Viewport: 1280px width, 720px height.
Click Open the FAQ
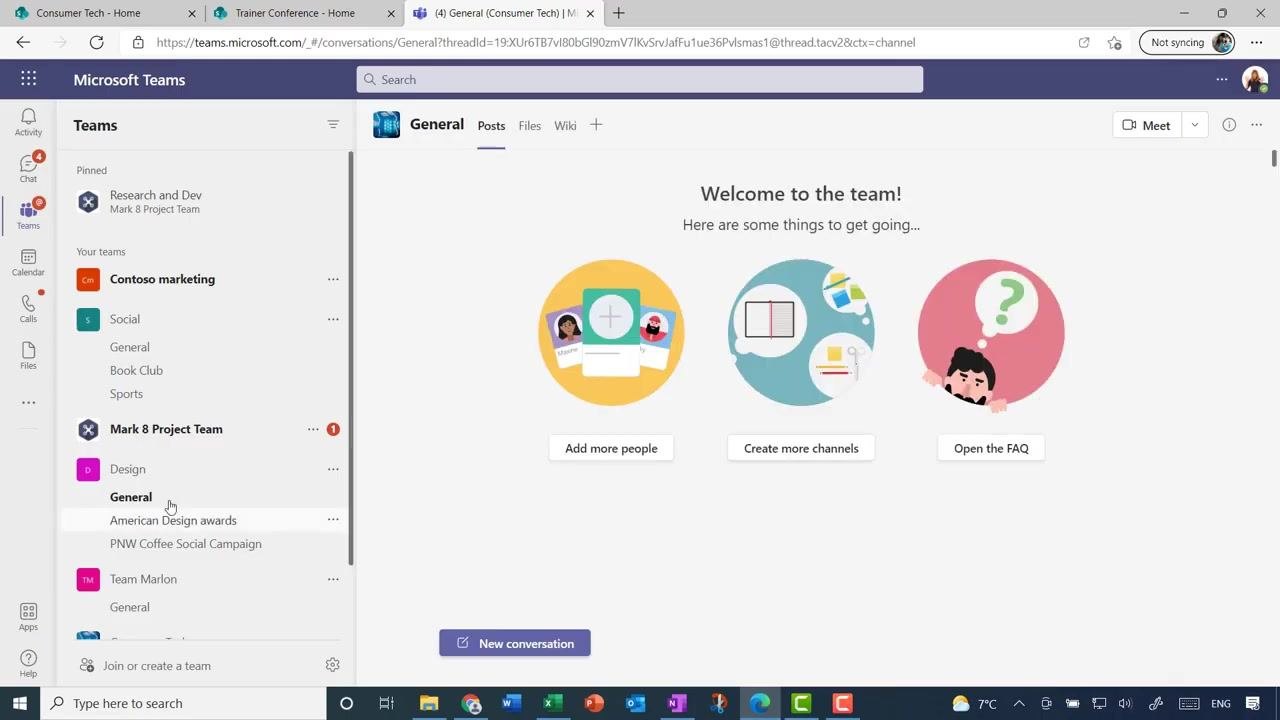991,448
